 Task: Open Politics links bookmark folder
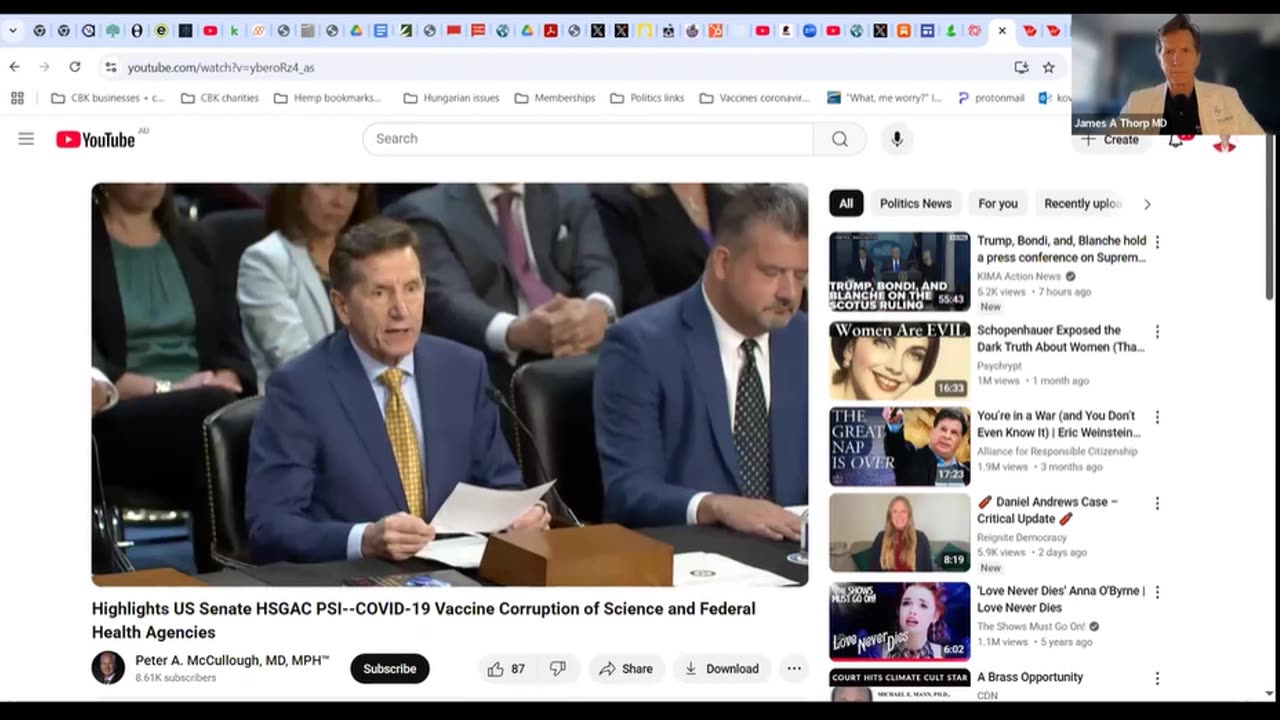(x=647, y=98)
